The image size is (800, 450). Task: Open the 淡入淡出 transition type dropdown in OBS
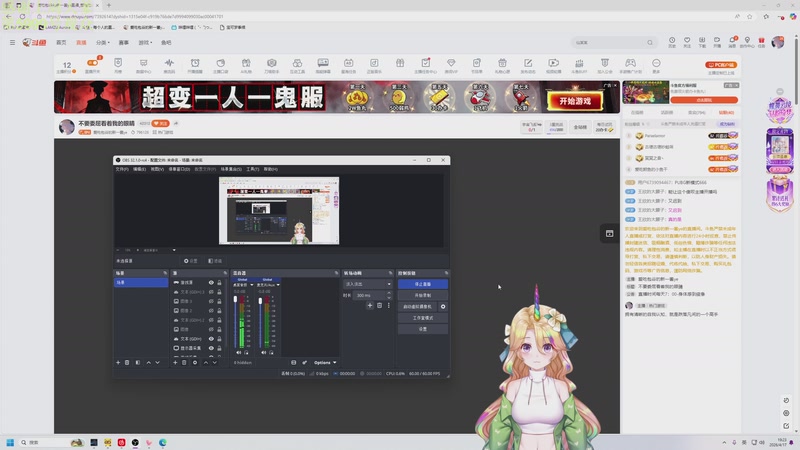coord(368,284)
